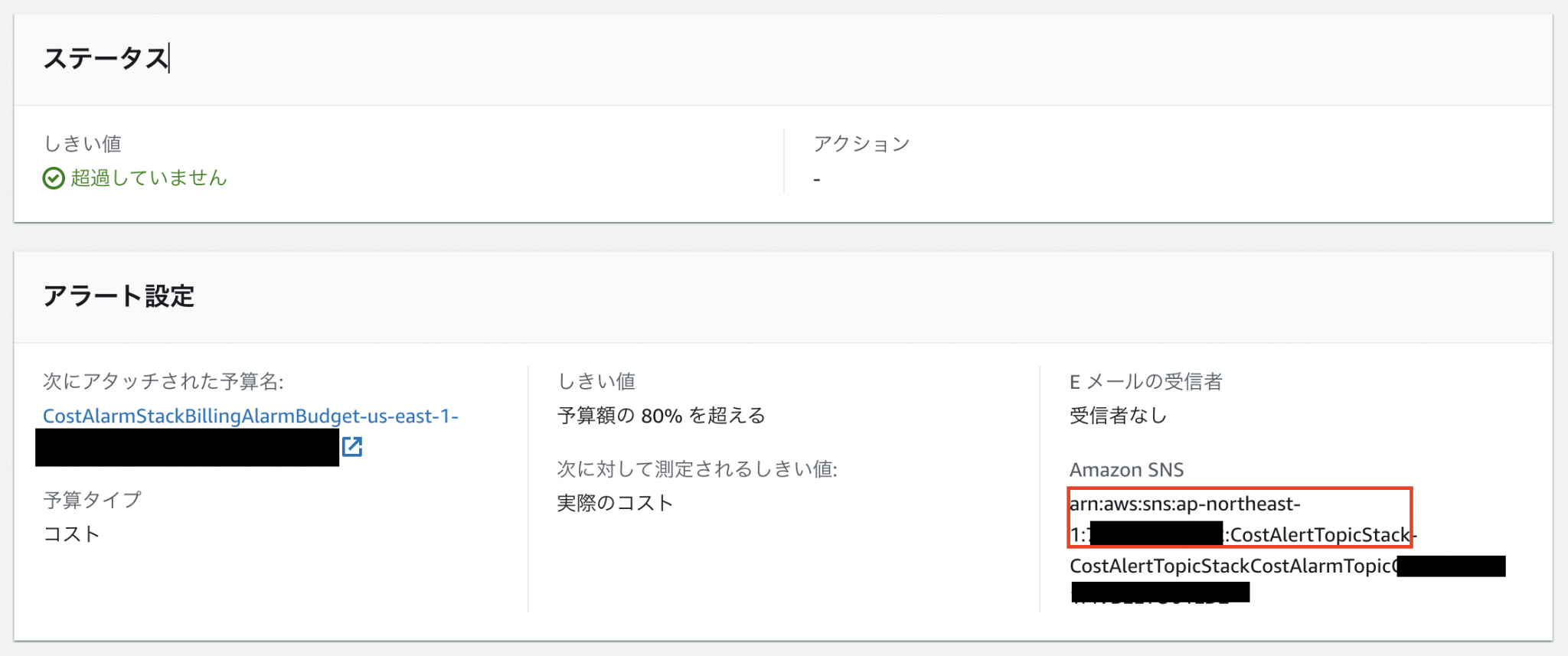Click the コスト budget type value
Screen dimensions: 1568x656
(70, 534)
